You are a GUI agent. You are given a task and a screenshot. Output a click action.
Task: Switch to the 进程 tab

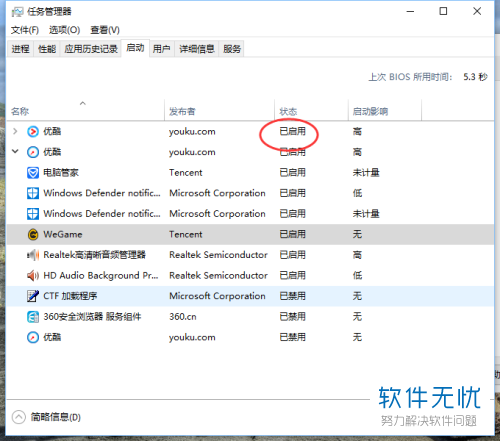[x=20, y=49]
